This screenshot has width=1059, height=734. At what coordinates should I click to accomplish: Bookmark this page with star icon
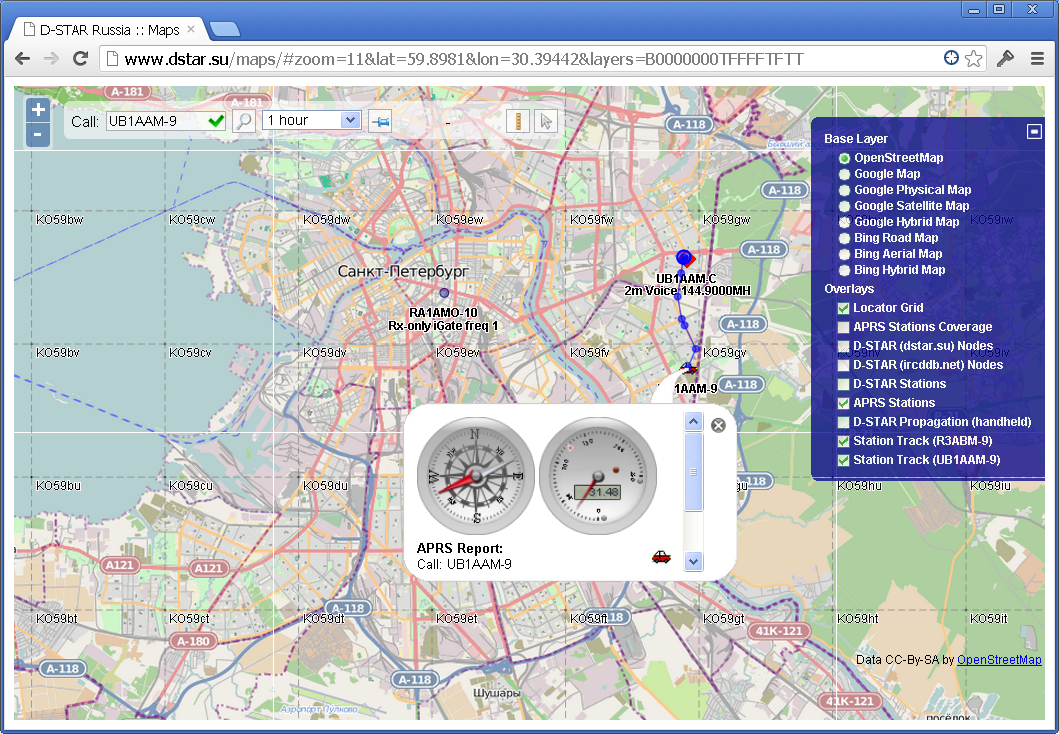[x=973, y=59]
